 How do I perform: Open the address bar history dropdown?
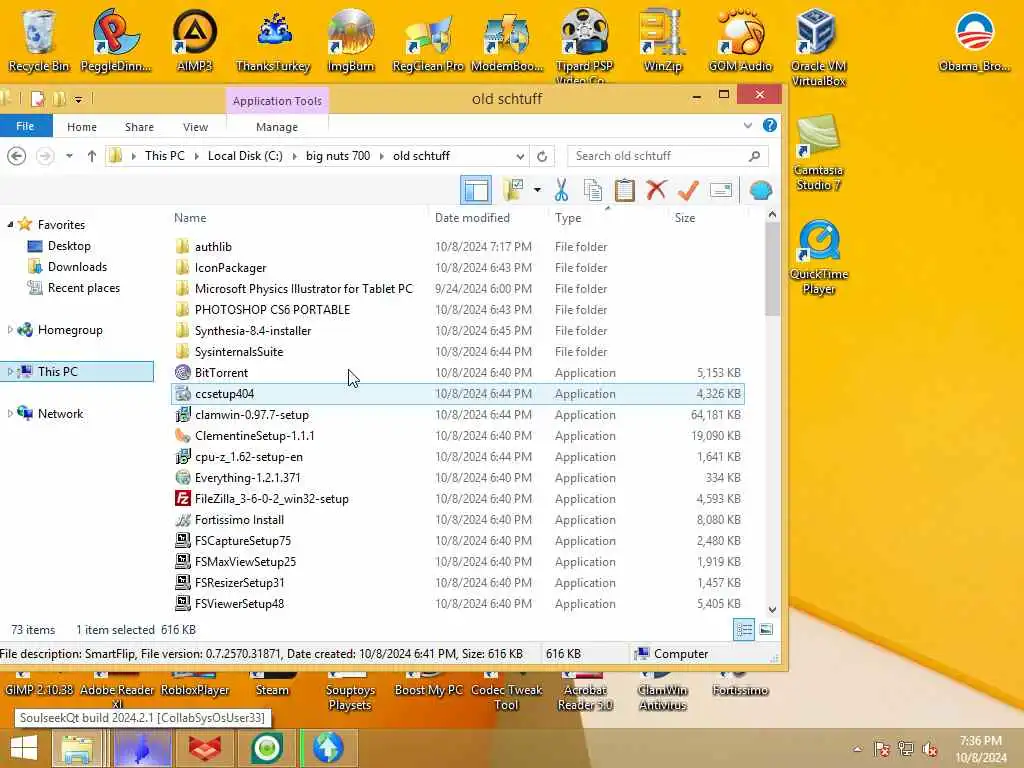point(520,156)
